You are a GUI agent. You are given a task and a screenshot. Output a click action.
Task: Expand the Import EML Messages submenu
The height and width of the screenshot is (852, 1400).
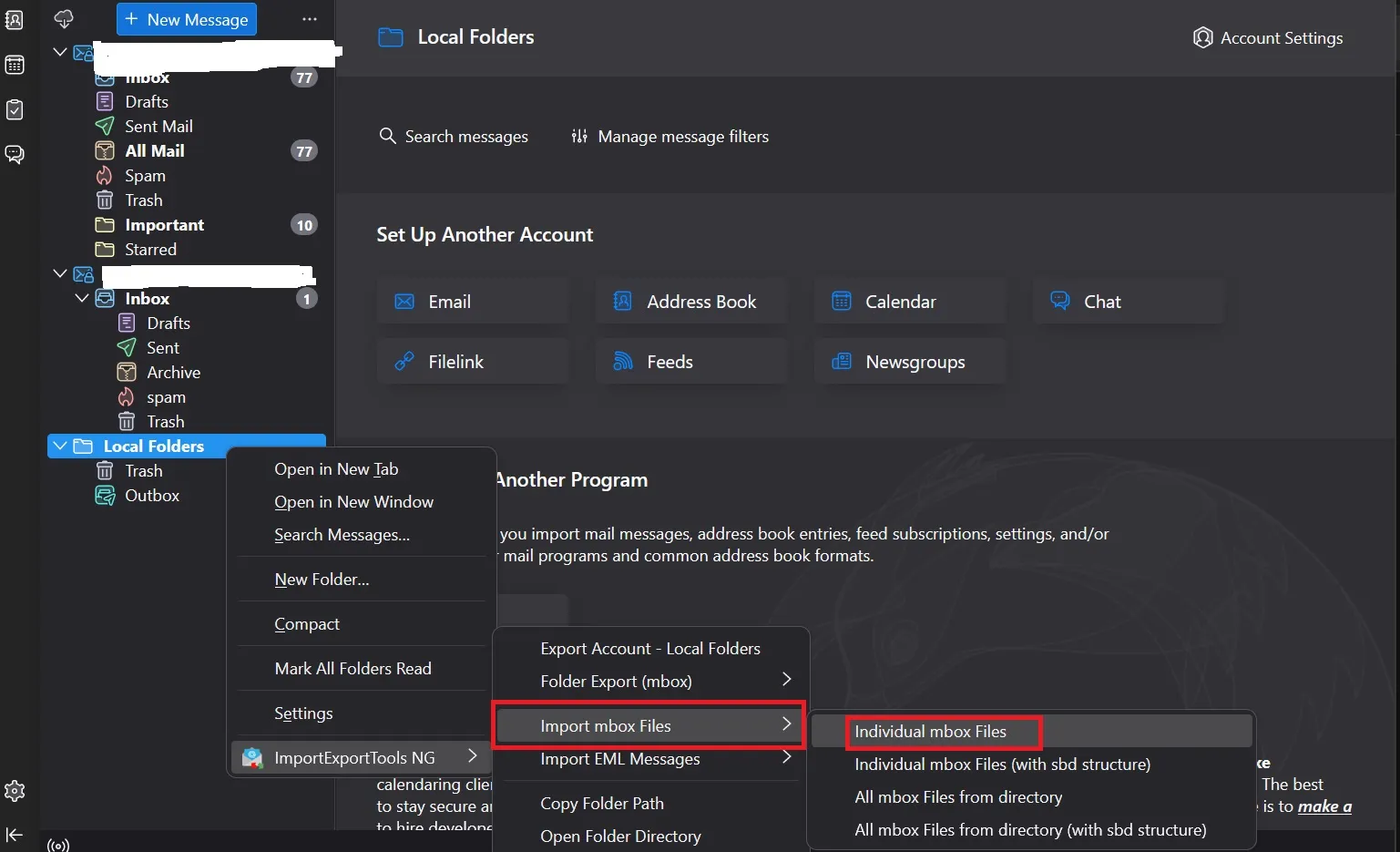(x=619, y=758)
